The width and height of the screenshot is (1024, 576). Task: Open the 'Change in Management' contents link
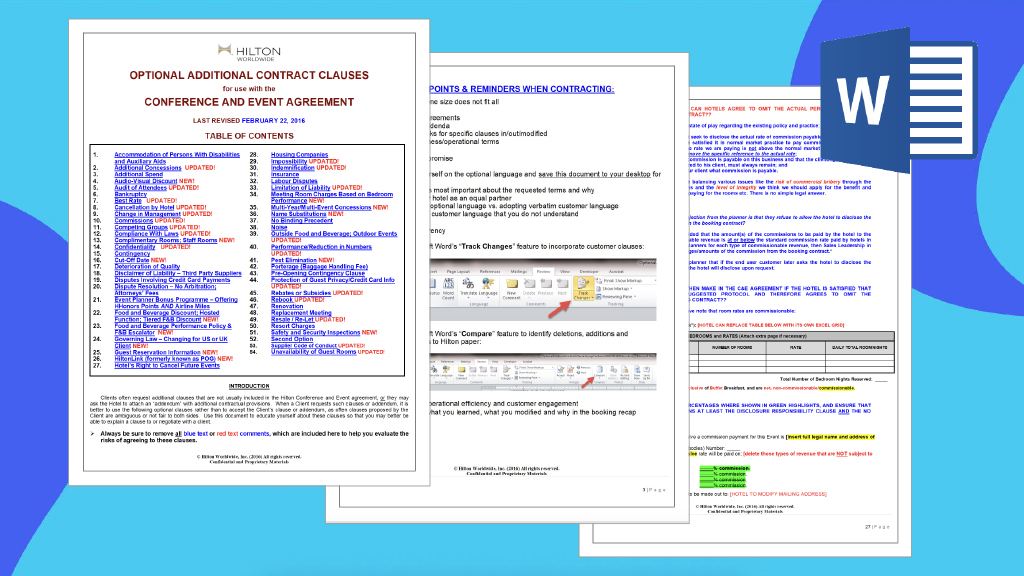(x=148, y=214)
